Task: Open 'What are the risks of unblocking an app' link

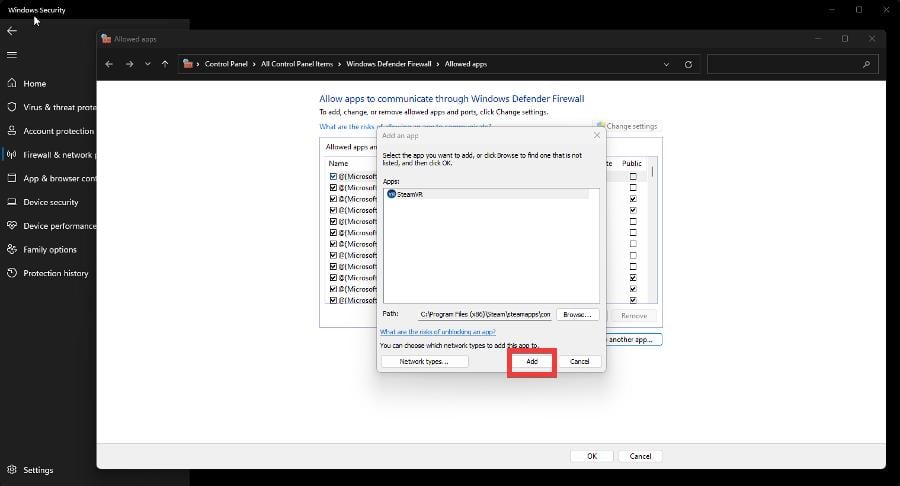Action: point(437,332)
